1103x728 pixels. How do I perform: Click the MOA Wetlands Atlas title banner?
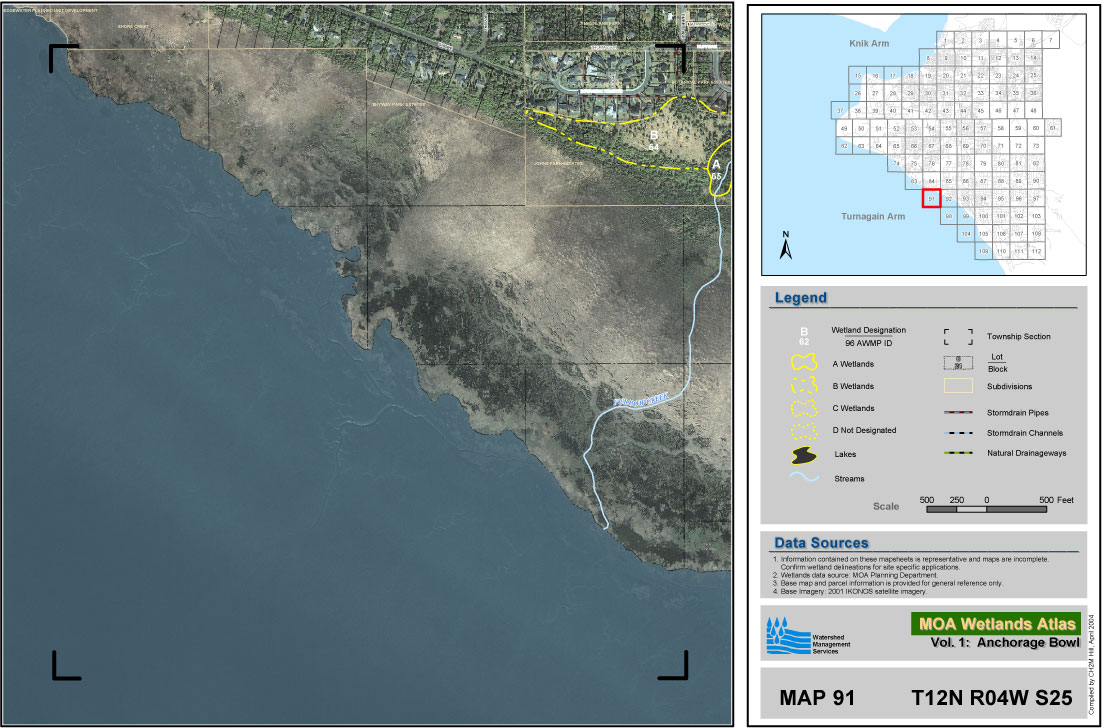[x=995, y=624]
